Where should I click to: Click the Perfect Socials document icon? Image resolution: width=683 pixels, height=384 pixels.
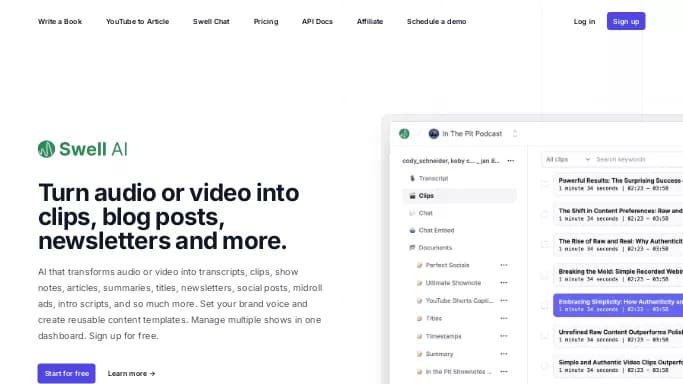click(419, 265)
